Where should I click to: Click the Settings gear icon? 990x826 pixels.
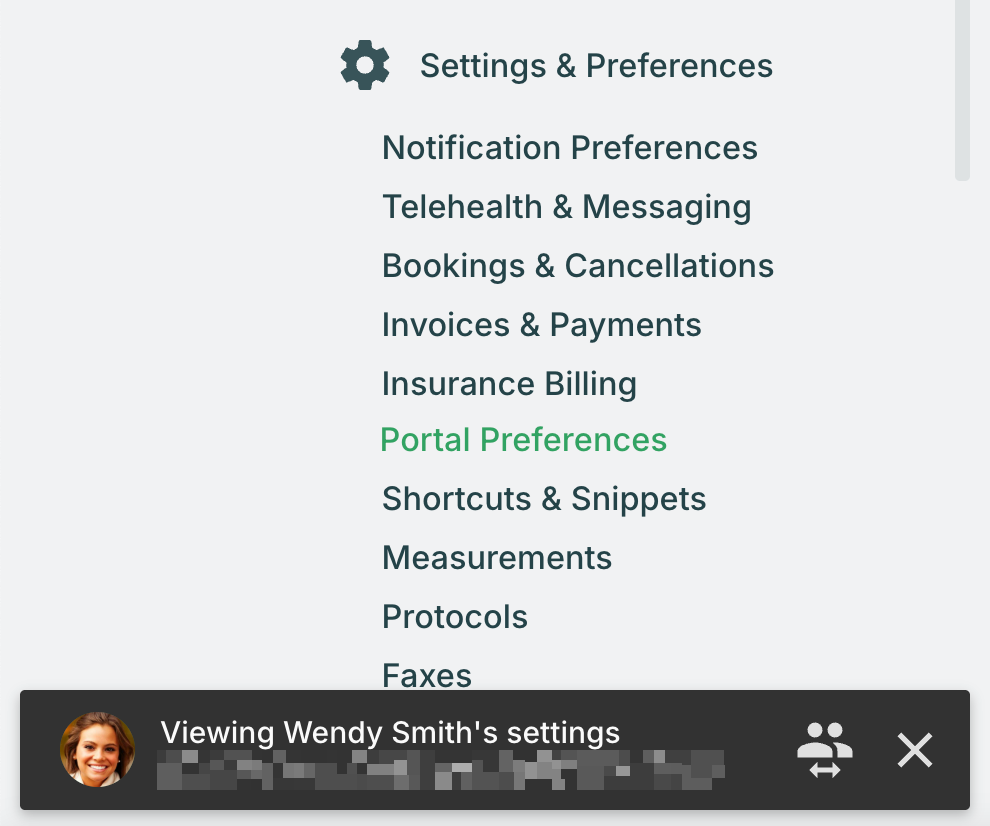pyautogui.click(x=365, y=65)
